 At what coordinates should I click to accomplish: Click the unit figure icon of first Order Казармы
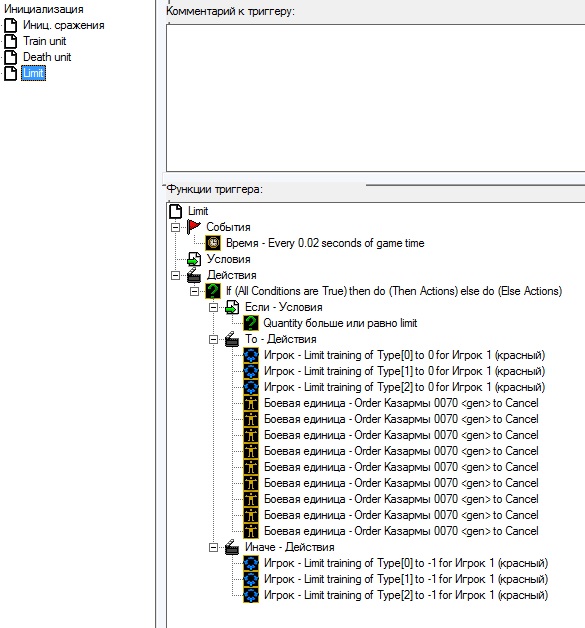251,403
